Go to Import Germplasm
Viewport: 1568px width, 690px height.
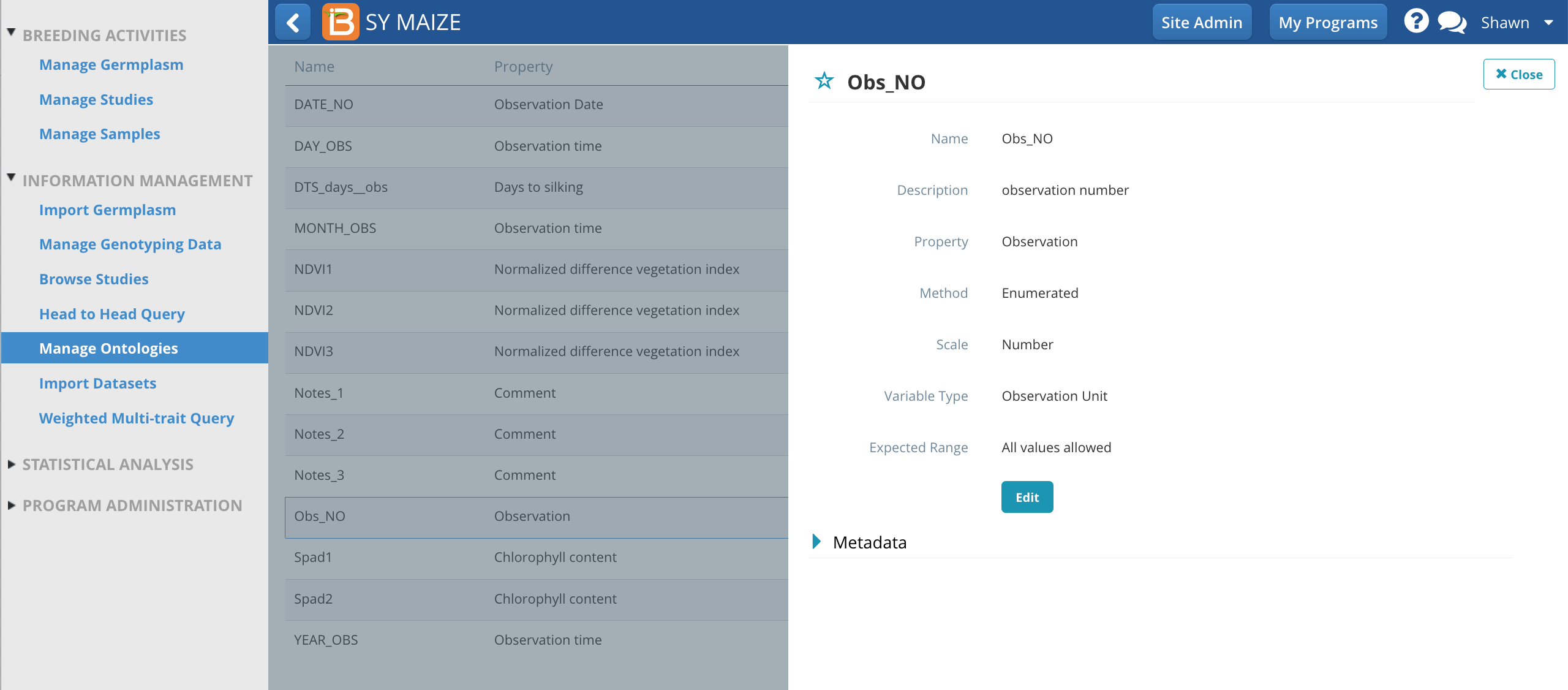click(108, 210)
